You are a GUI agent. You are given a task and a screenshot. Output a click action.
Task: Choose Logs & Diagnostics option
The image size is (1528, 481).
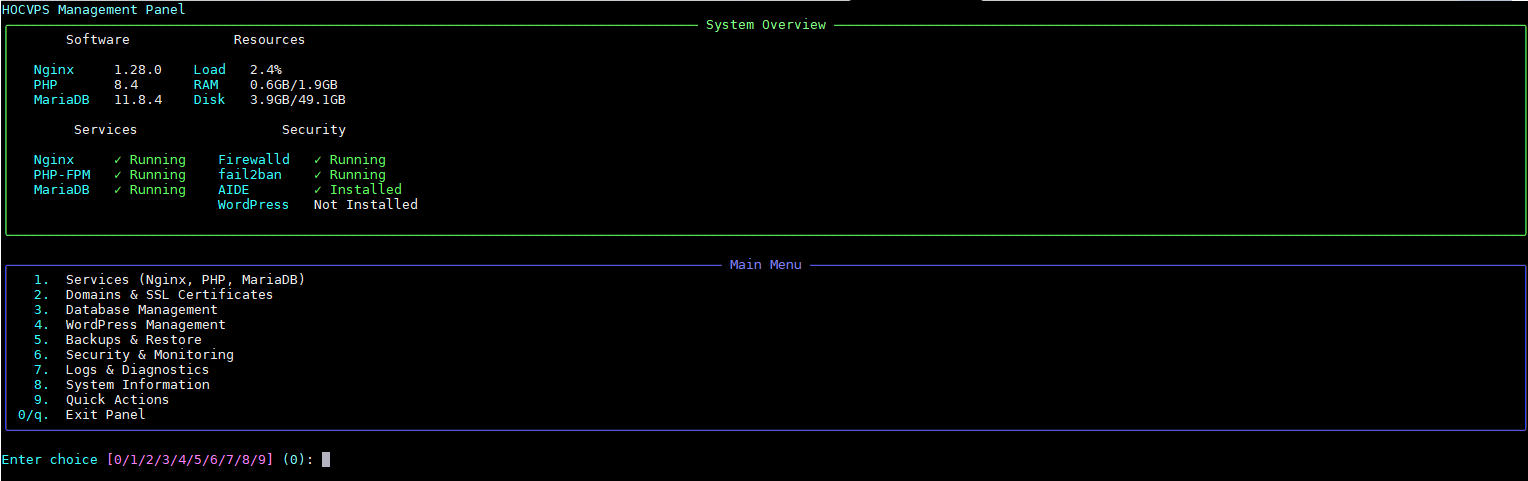click(137, 370)
